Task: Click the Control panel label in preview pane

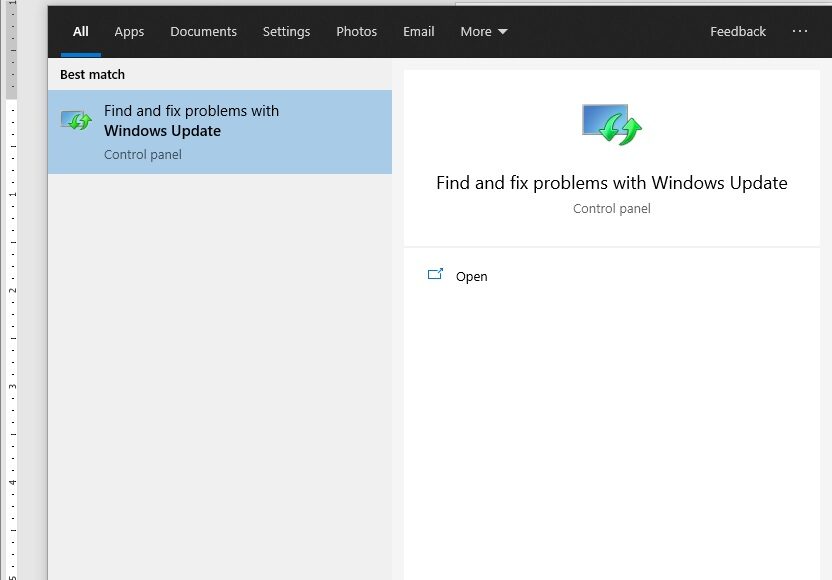Action: (611, 209)
